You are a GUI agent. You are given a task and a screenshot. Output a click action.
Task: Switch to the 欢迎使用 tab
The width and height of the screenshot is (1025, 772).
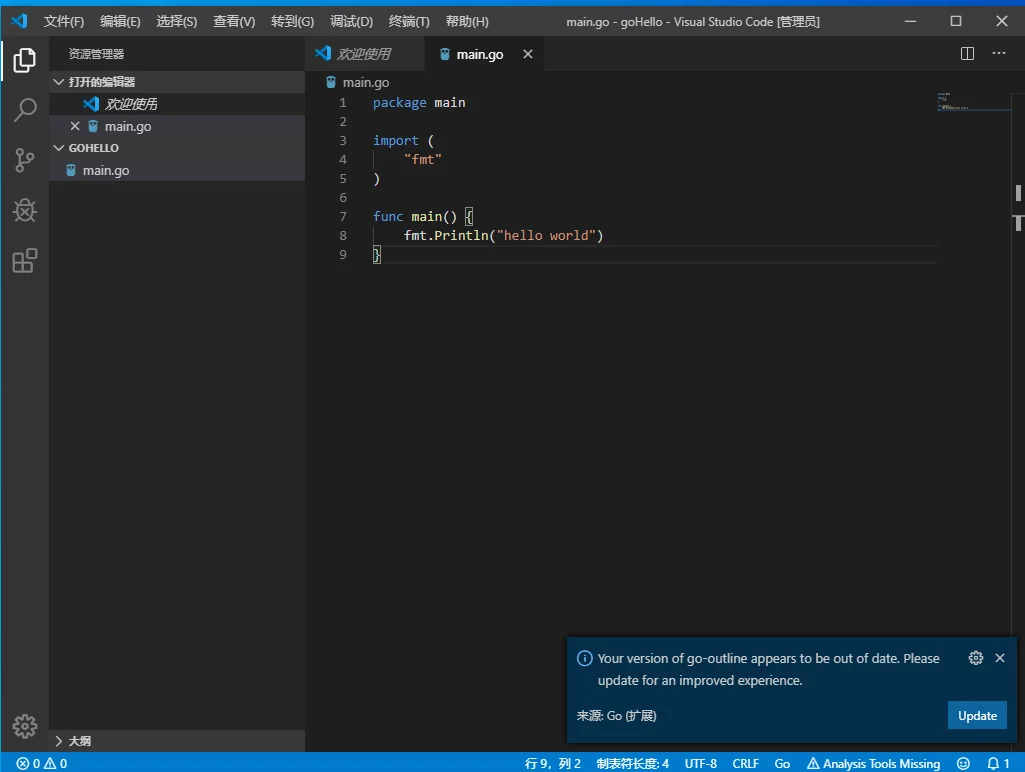pyautogui.click(x=364, y=54)
